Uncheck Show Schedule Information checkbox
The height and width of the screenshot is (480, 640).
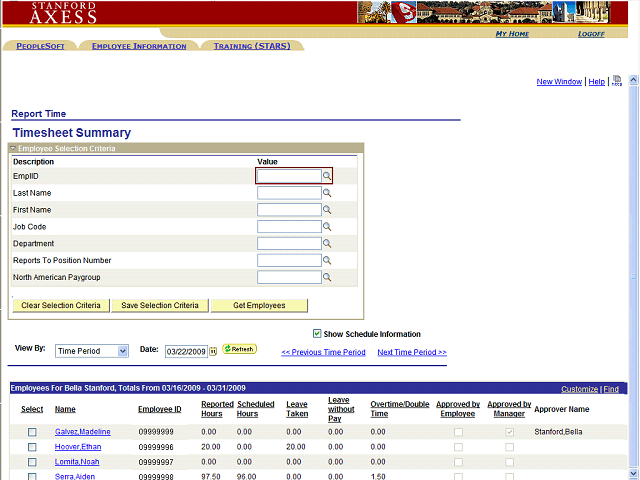317,334
